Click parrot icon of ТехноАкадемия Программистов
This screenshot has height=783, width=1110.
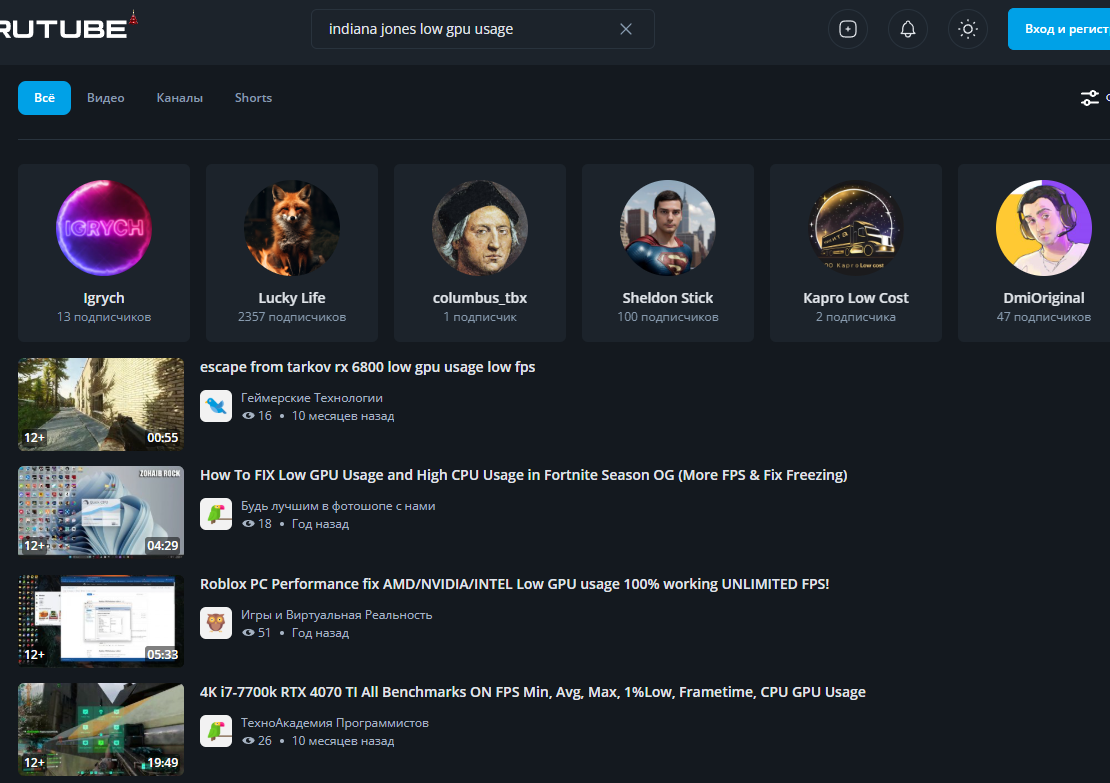[216, 731]
